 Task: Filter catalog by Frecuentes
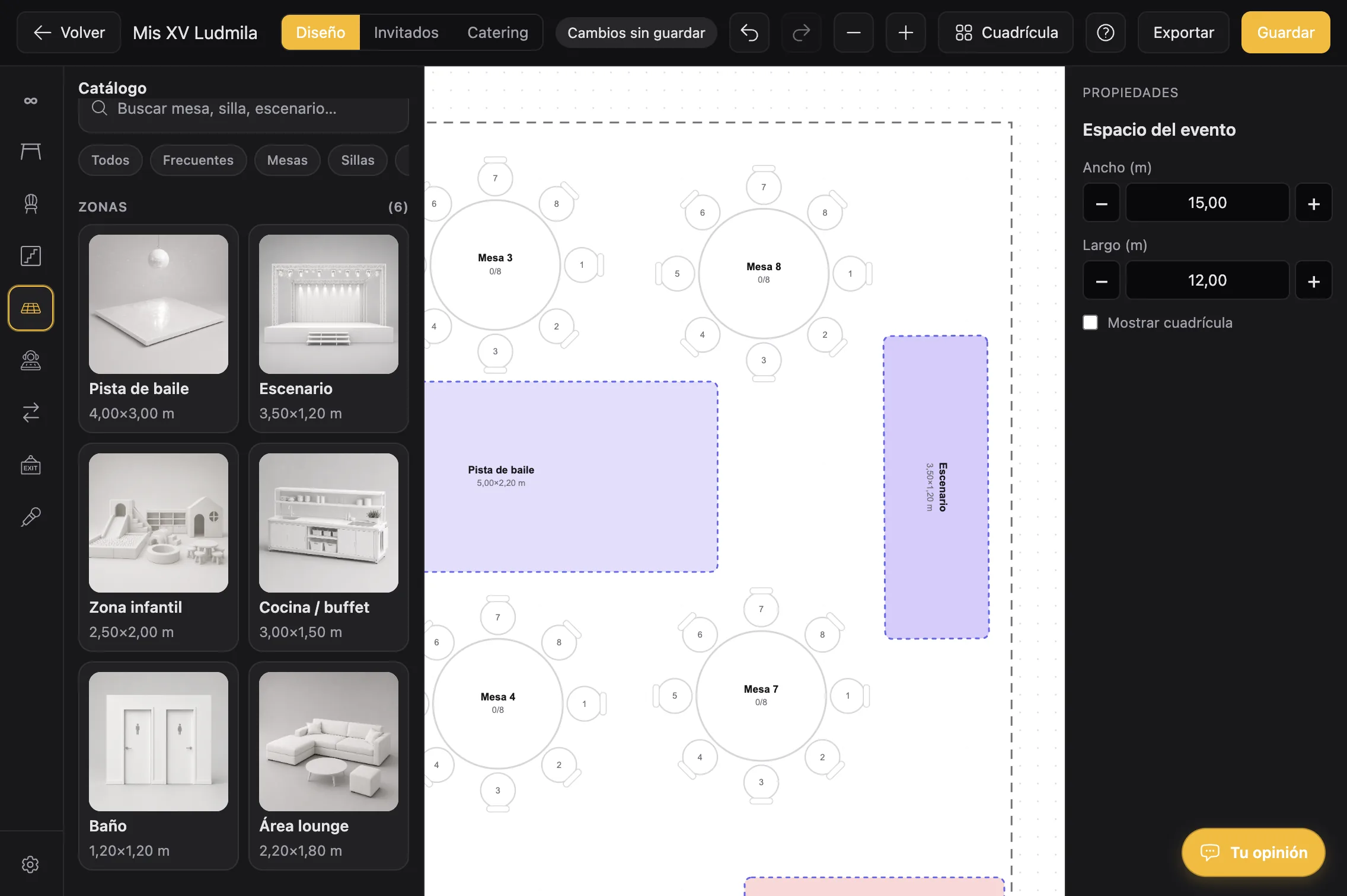tap(198, 160)
